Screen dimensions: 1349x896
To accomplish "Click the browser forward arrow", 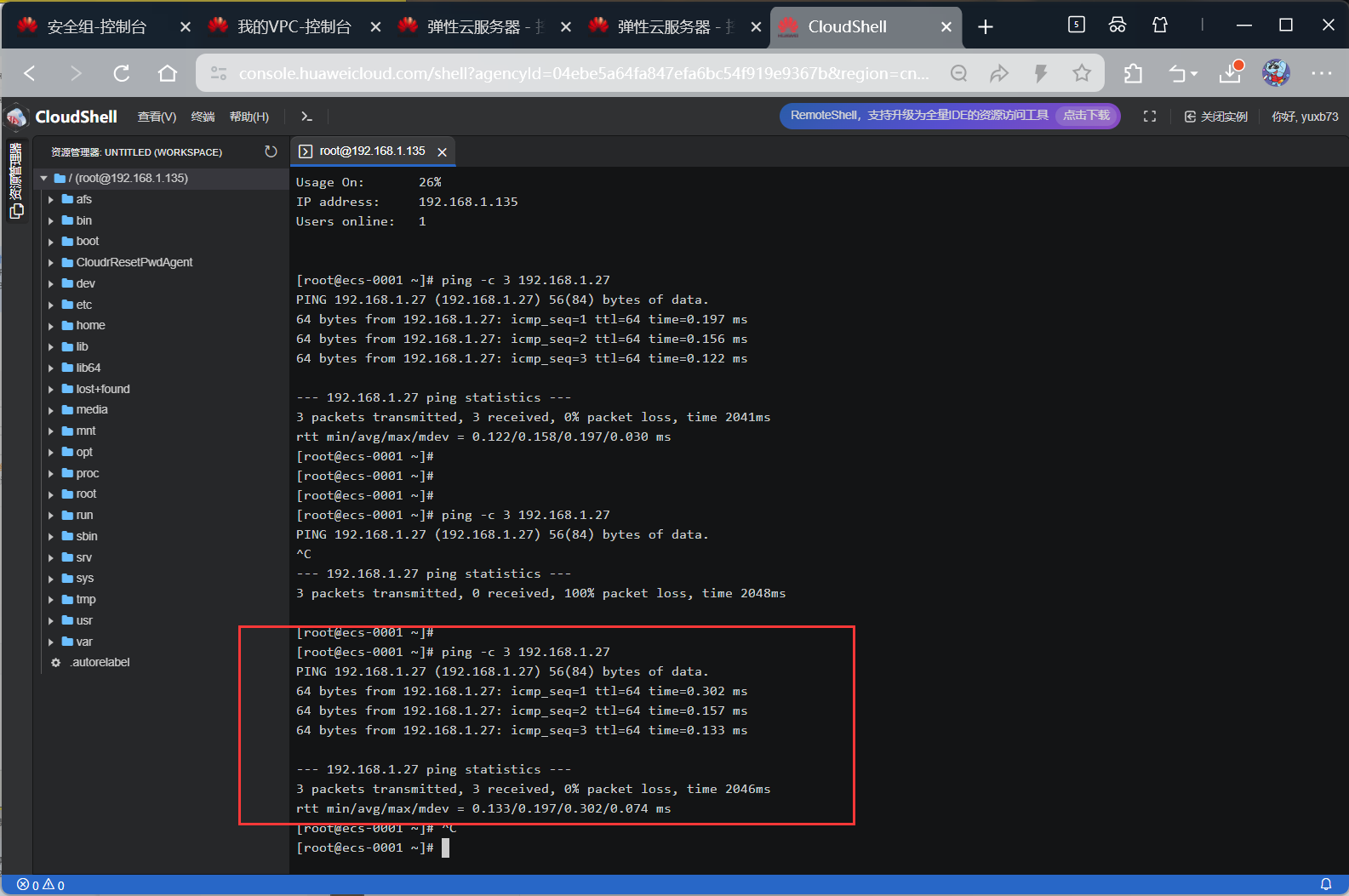I will click(x=76, y=73).
